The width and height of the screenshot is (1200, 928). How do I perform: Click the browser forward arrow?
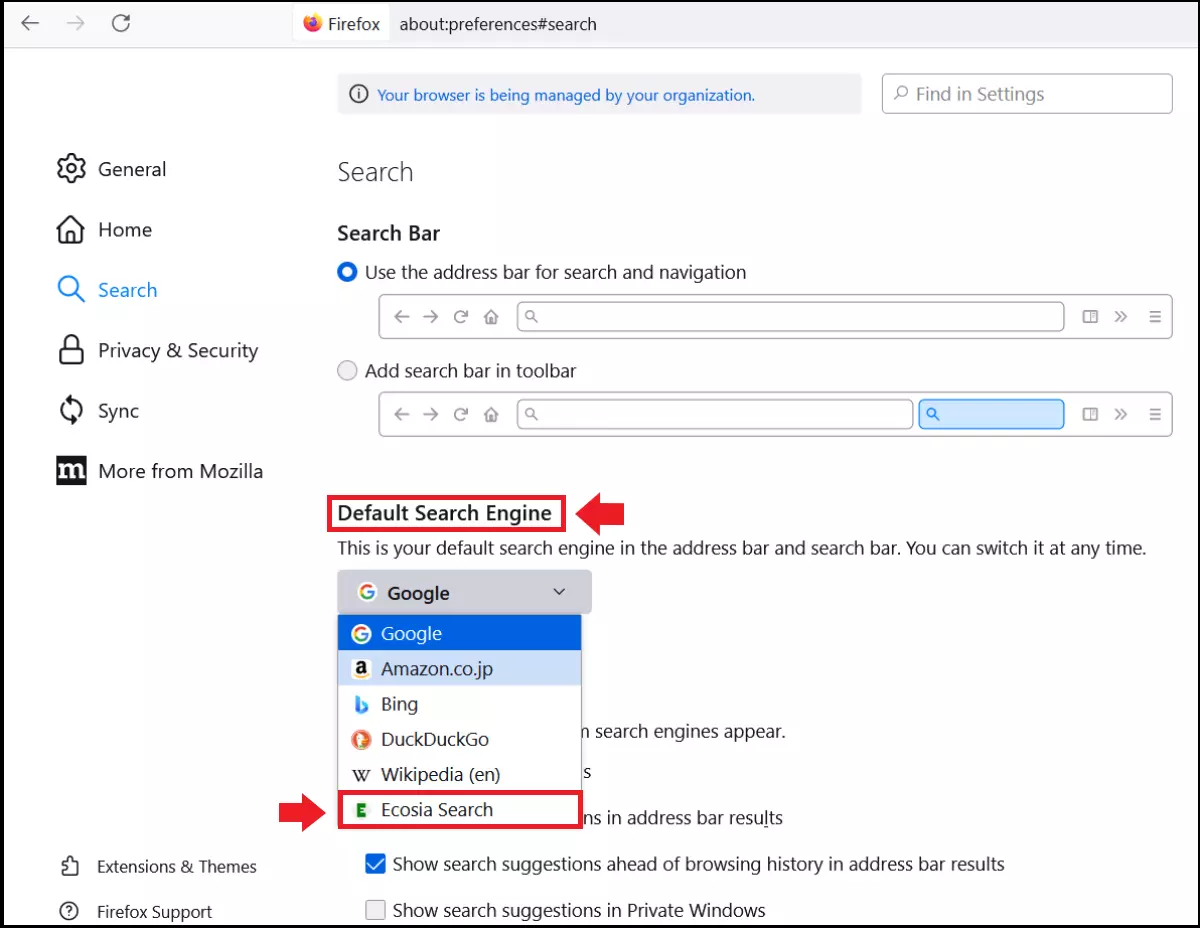click(x=75, y=23)
